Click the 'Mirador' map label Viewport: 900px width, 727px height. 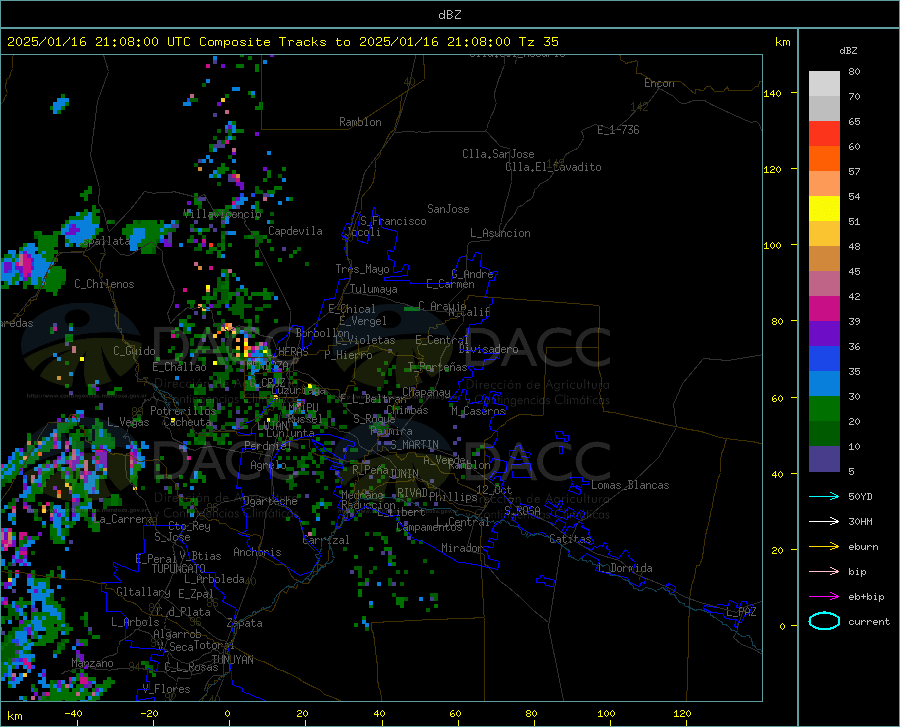click(462, 548)
